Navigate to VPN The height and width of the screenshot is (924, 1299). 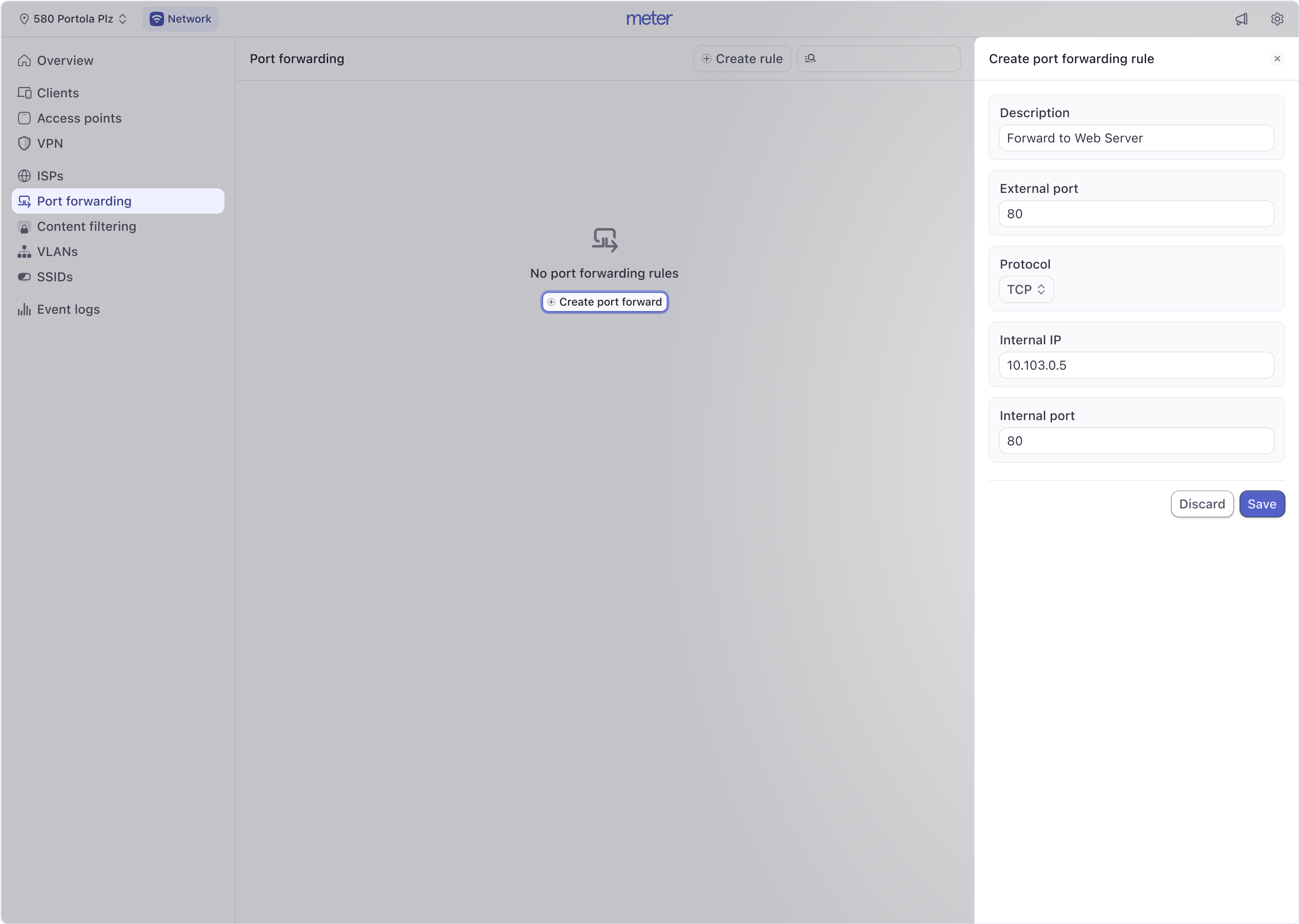pyautogui.click(x=118, y=143)
